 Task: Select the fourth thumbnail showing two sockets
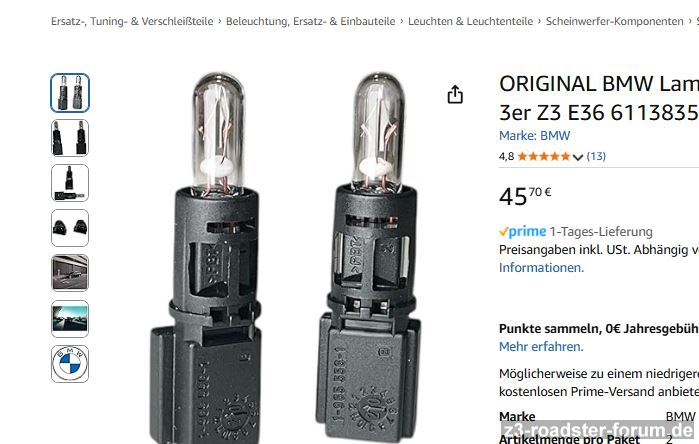pos(70,228)
